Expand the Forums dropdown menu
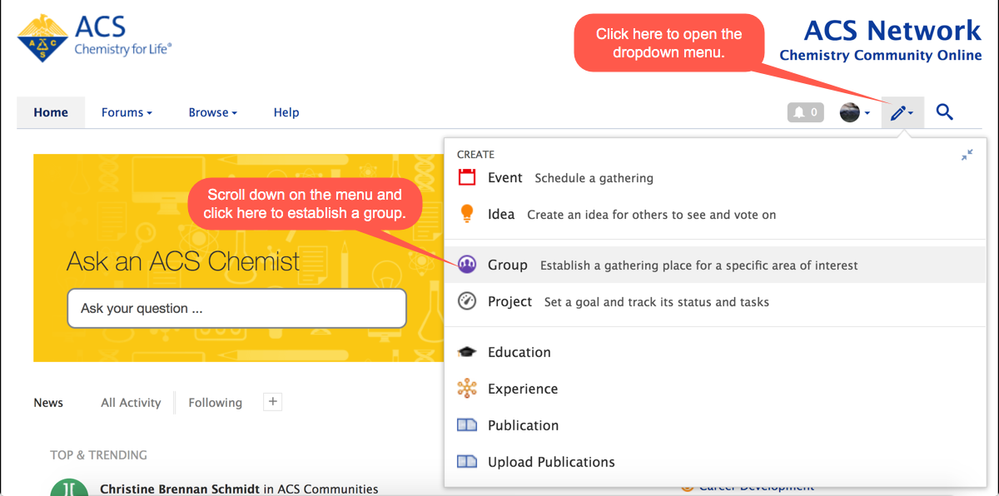Screen dimensions: 999x496 click(x=126, y=113)
